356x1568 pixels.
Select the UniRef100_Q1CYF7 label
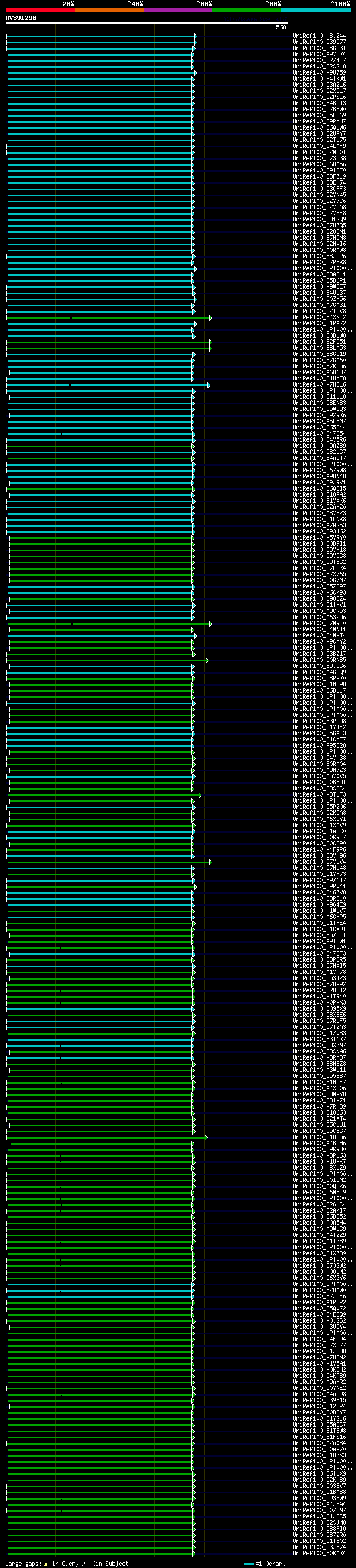coord(319,740)
